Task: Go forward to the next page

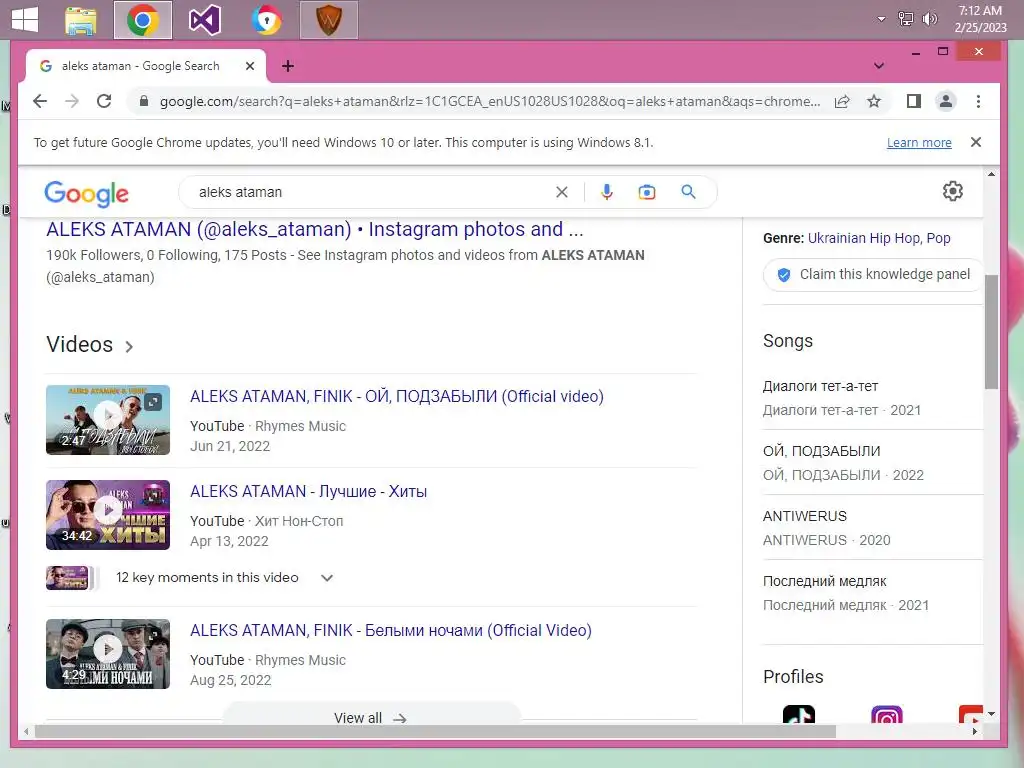Action: tap(72, 101)
